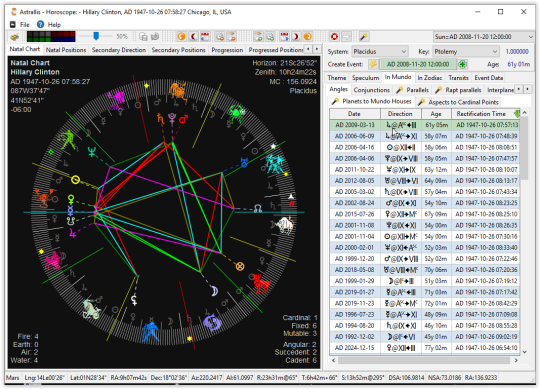Viewport: 540px width, 389px height.
Task: Select row dated AD 2024-12-15
Action: pos(424,348)
